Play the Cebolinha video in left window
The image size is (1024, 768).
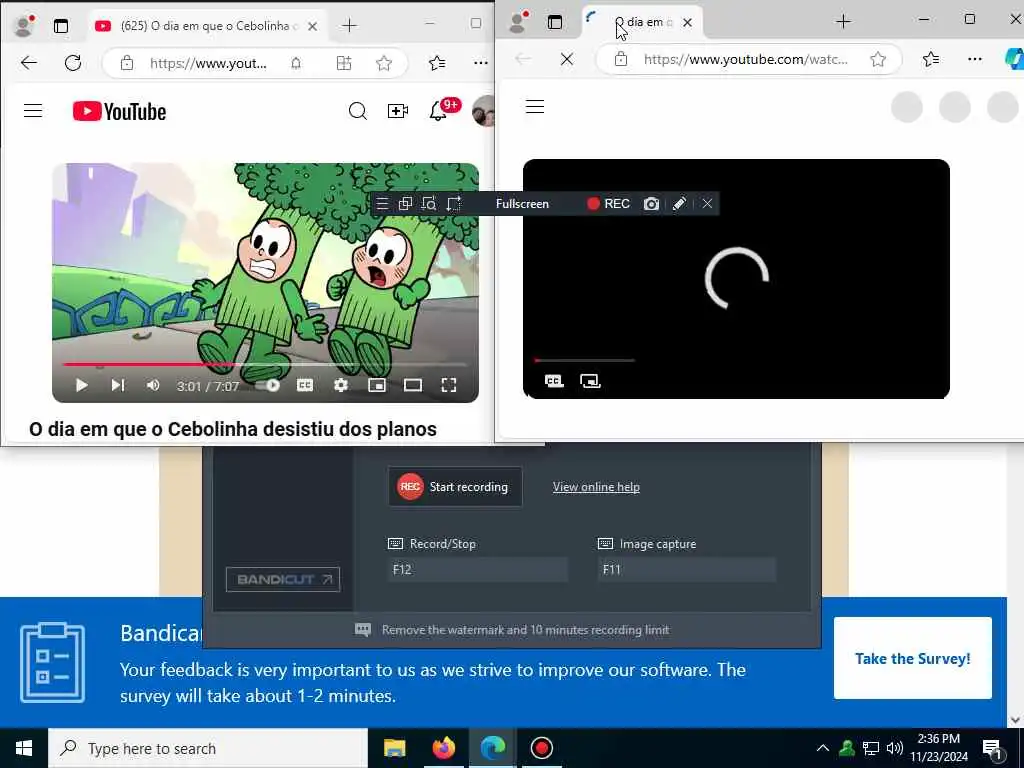(x=82, y=385)
